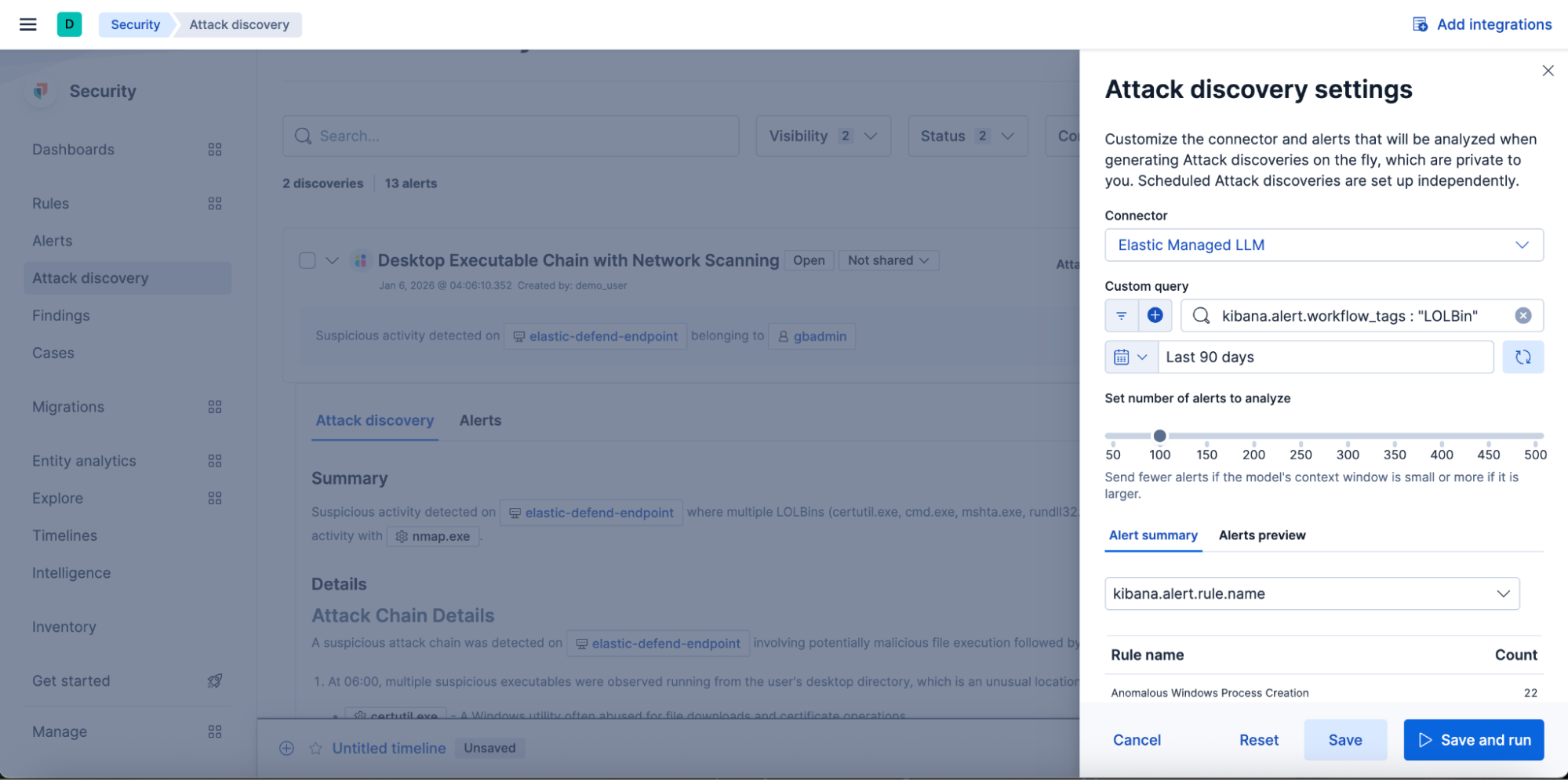Open Dashboards submenu grid icon
This screenshot has width=1568, height=780.
(215, 150)
